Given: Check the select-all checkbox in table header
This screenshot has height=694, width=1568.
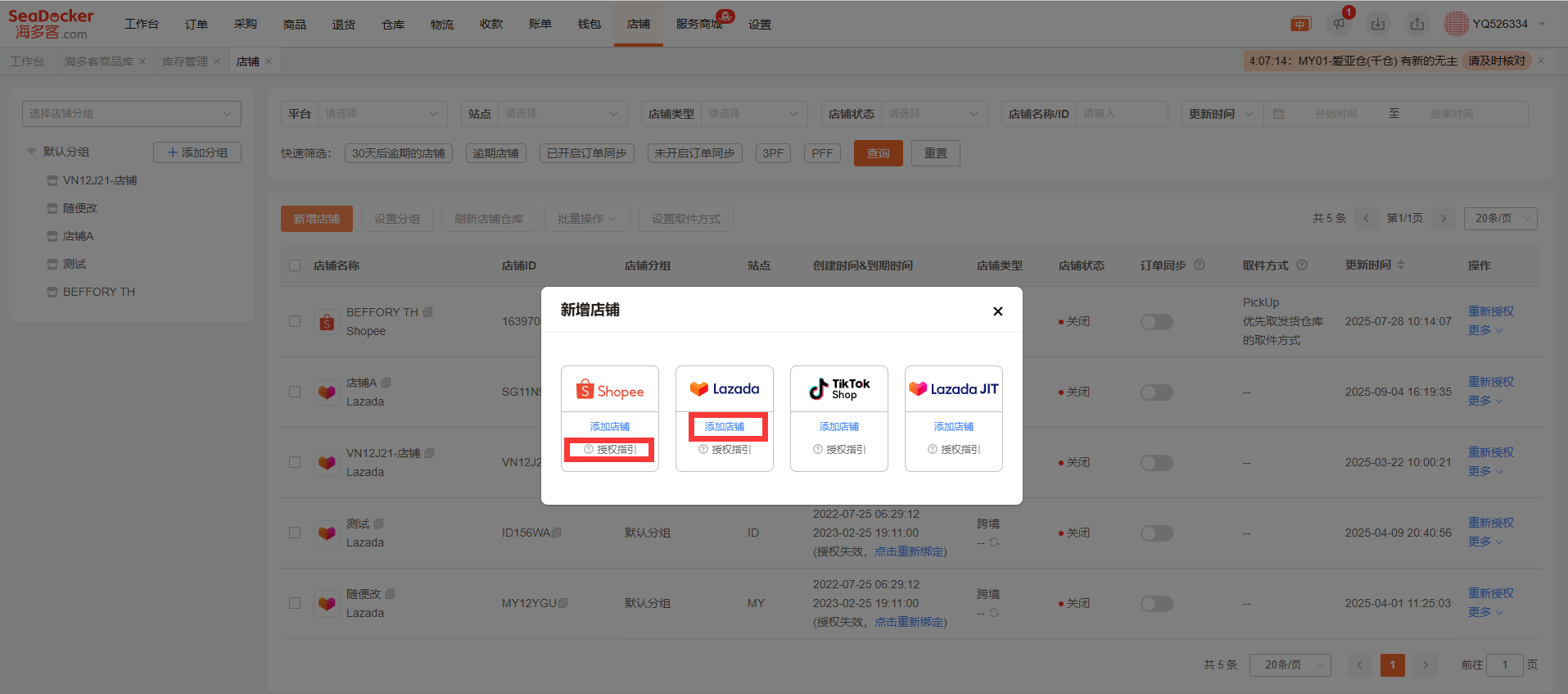Looking at the screenshot, I should [295, 265].
